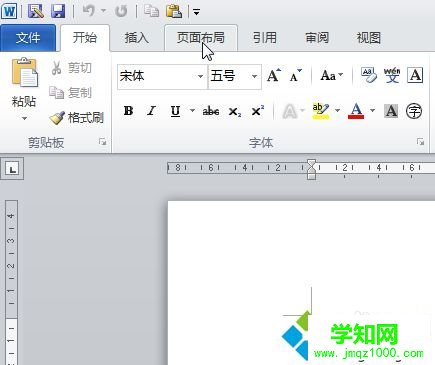
Task: Expand the font name dropdown arrow
Action: coord(200,77)
